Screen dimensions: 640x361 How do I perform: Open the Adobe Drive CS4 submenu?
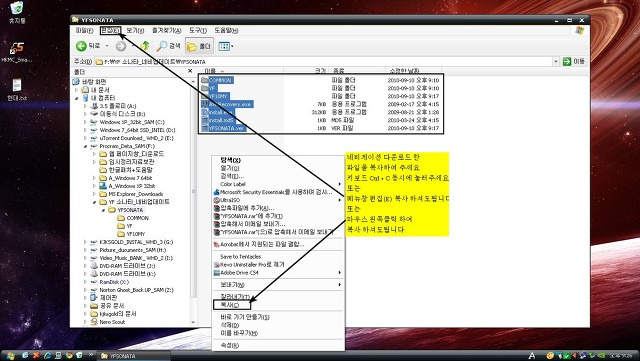click(x=278, y=272)
